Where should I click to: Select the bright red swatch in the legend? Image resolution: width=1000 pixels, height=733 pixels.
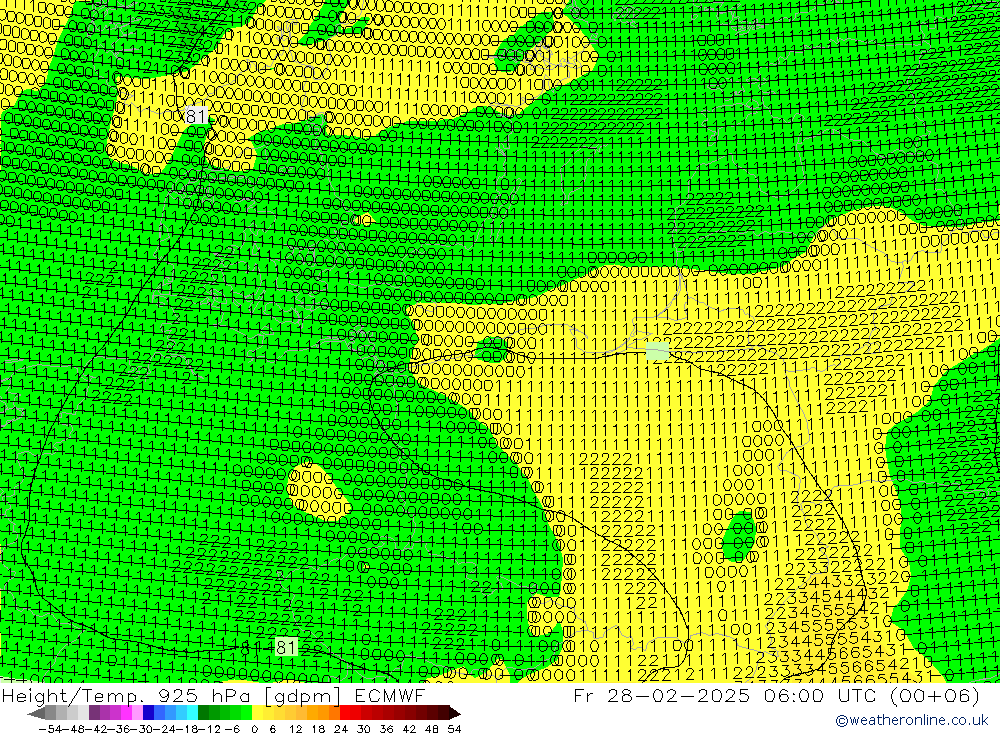[x=345, y=713]
